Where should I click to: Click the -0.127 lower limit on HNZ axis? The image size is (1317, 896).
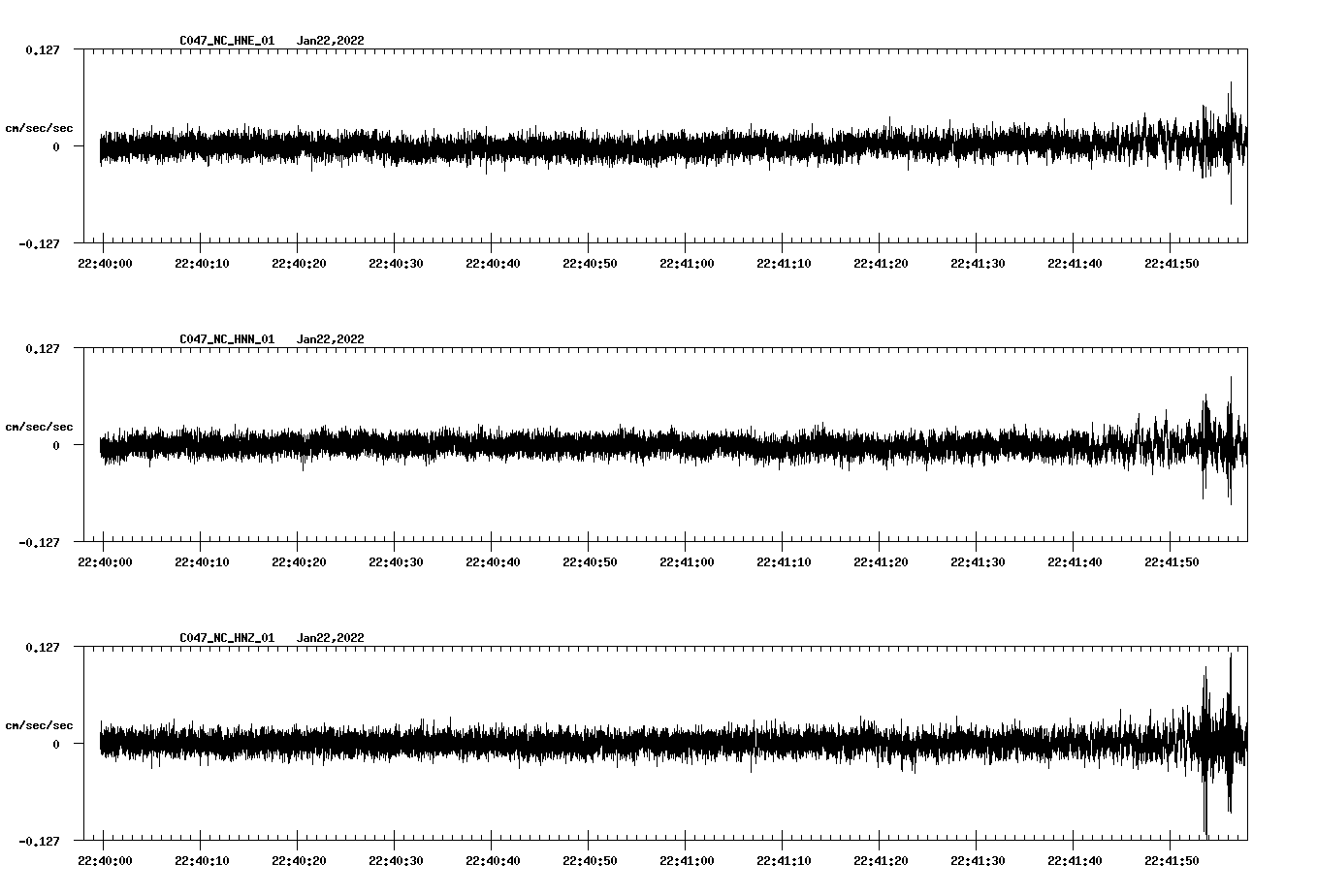point(39,841)
